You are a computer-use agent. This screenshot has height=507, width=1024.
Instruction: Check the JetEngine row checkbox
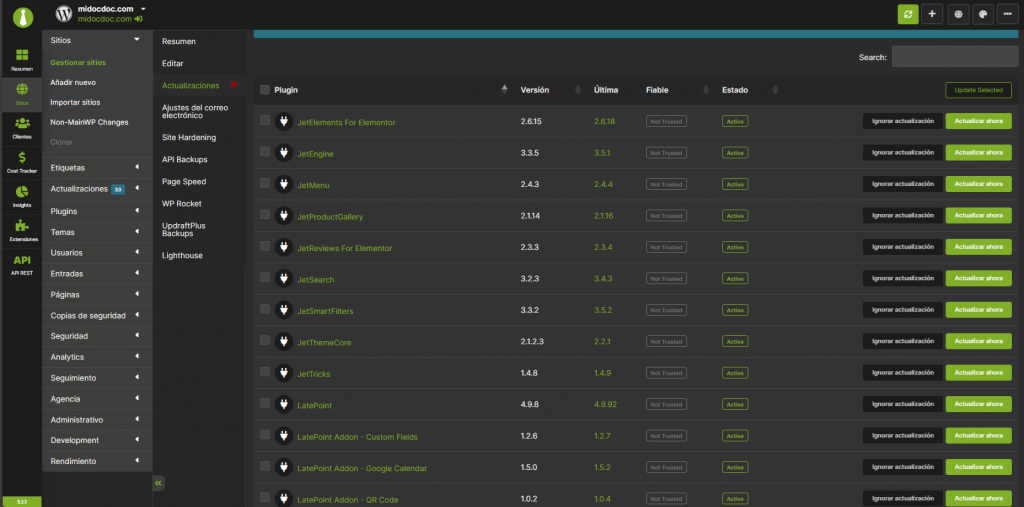click(x=264, y=151)
